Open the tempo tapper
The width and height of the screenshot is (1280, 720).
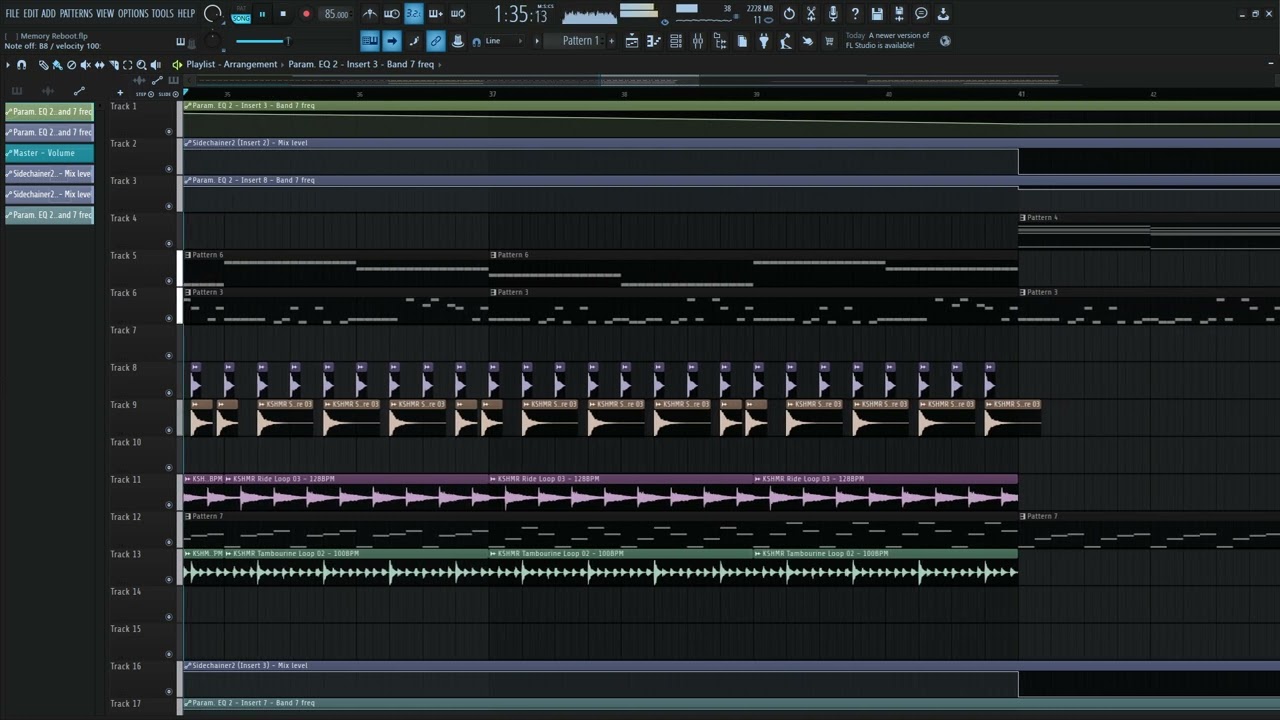[785, 41]
